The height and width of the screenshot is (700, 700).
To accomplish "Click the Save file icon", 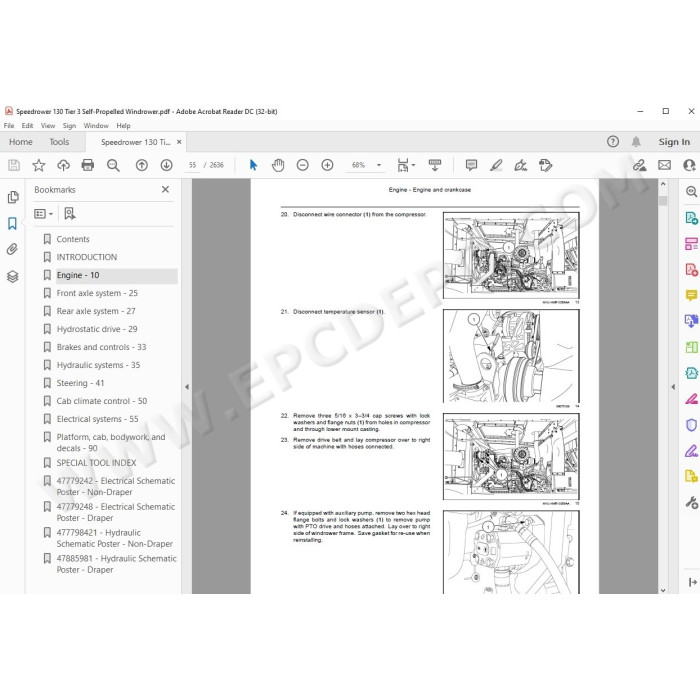I will coord(14,165).
